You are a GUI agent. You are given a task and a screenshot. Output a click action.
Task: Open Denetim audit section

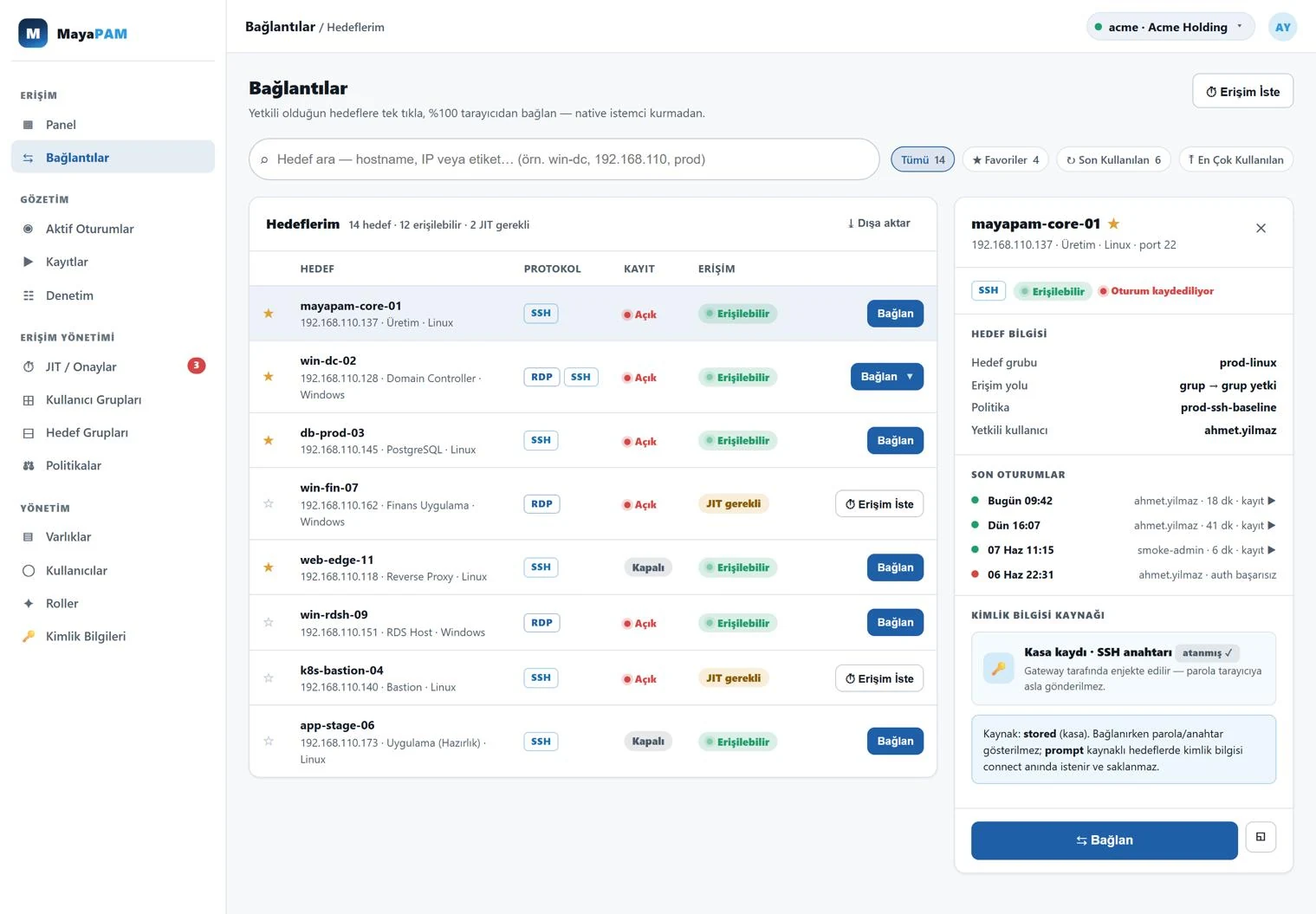pyautogui.click(x=113, y=295)
